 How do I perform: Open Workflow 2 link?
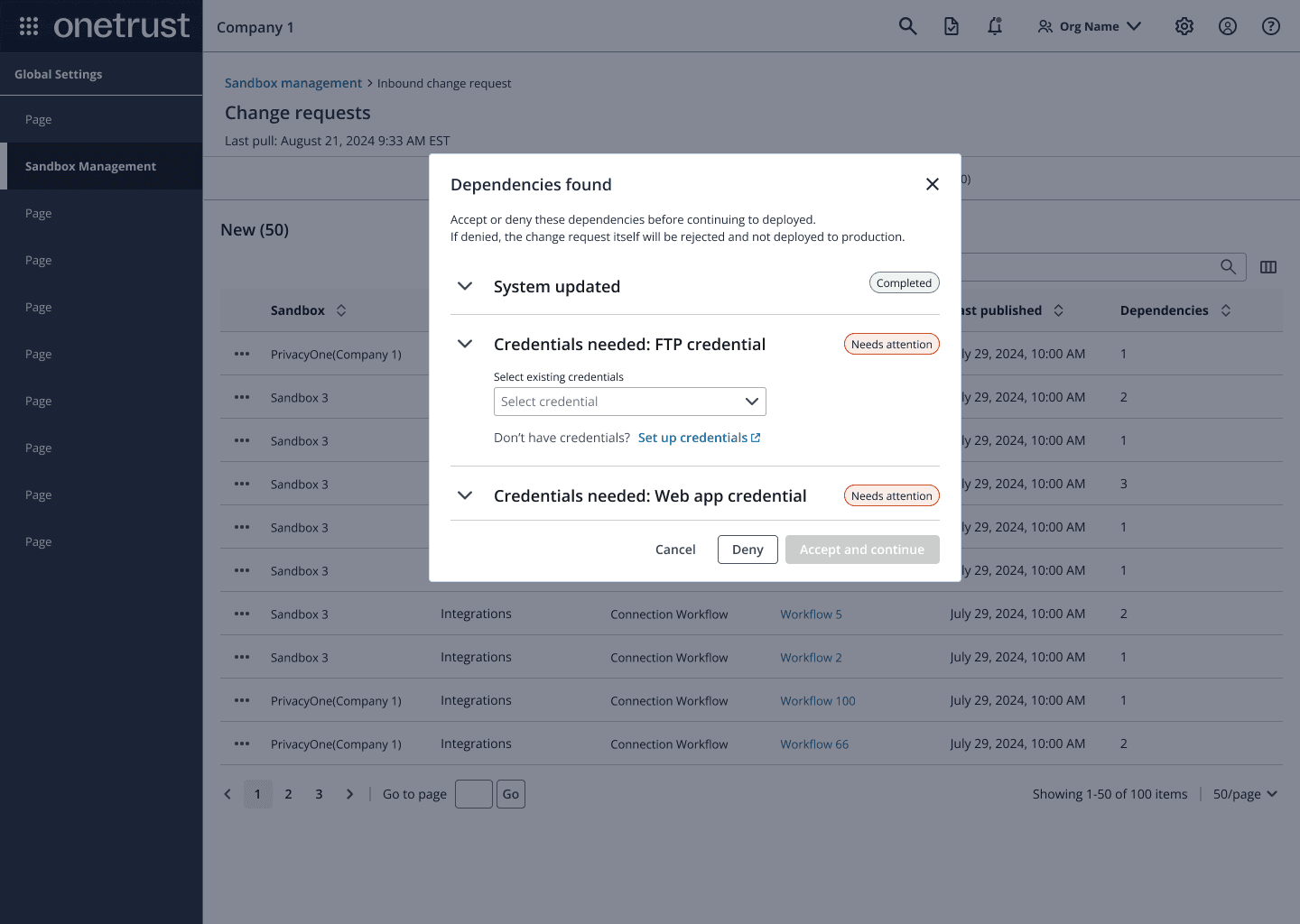pyautogui.click(x=811, y=658)
